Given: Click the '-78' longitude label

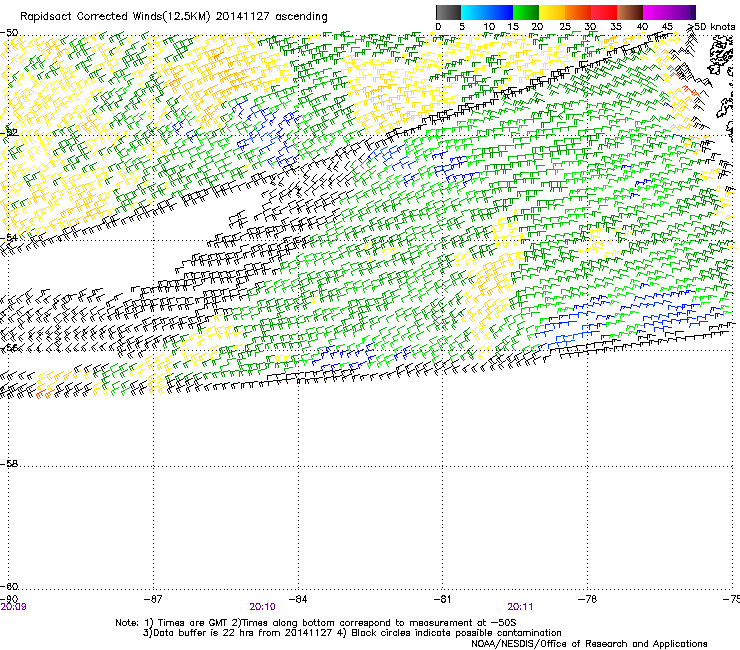Looking at the screenshot, I should point(587,599).
